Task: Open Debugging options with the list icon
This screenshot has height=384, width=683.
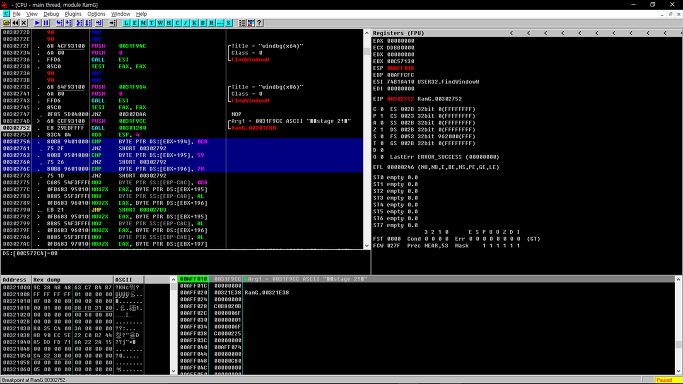Action: [x=243, y=23]
